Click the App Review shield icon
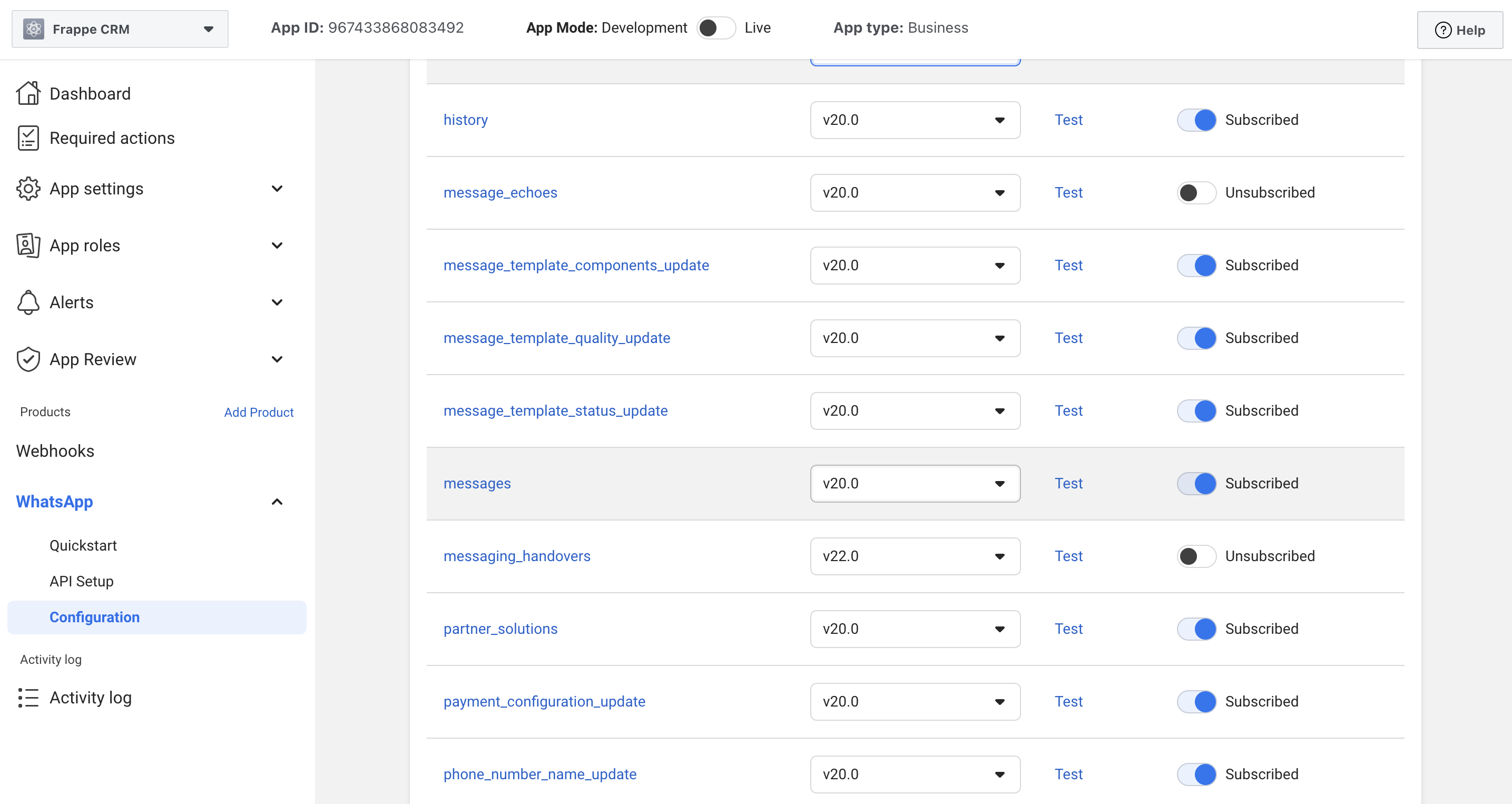Viewport: 1512px width, 804px height. point(28,359)
